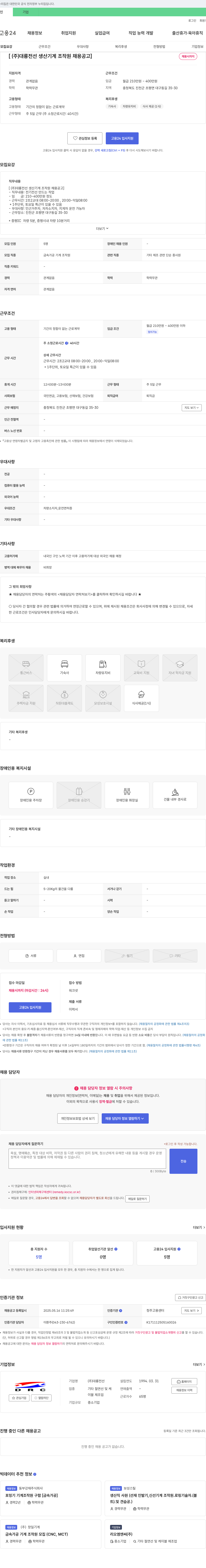206x1568 pixels.
Task: Switch to the 기업정보 section tab
Action: point(197,46)
